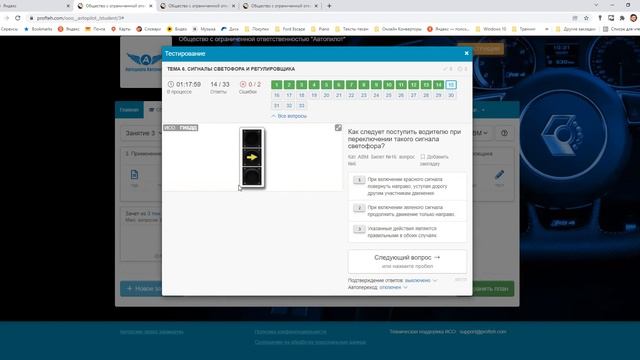The image size is (640, 360).
Task: Jump to question 20 in the grid
Action: click(x=327, y=96)
